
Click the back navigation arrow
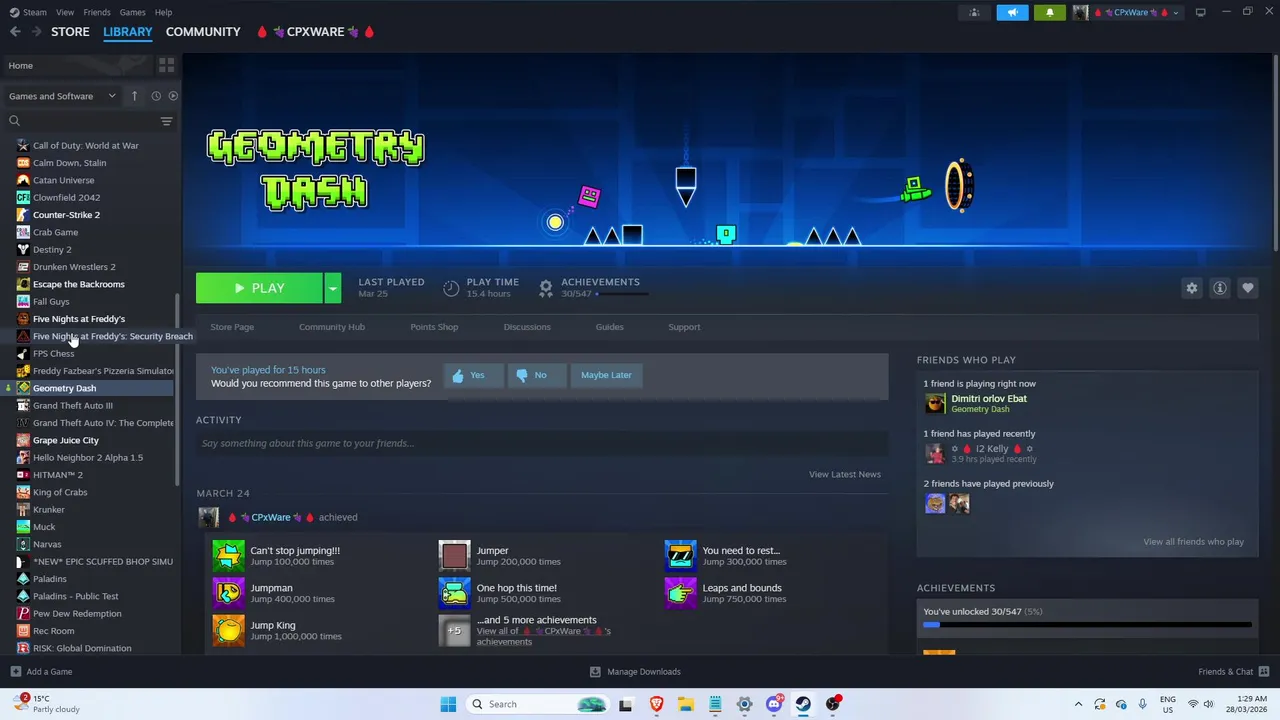tap(15, 32)
